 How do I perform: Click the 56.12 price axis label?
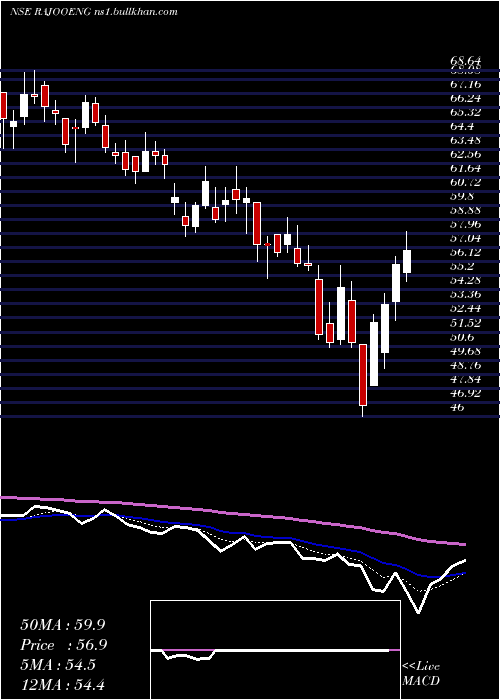(x=465, y=253)
